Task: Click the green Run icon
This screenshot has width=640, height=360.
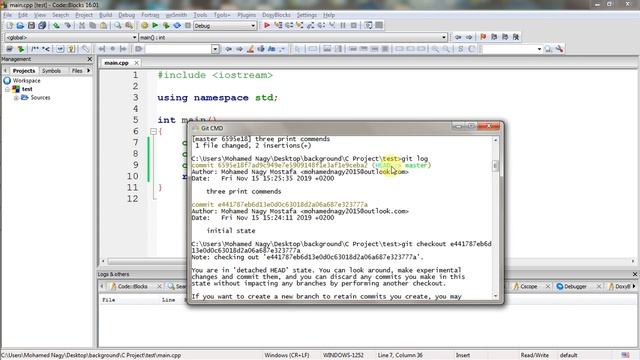Action: point(155,25)
